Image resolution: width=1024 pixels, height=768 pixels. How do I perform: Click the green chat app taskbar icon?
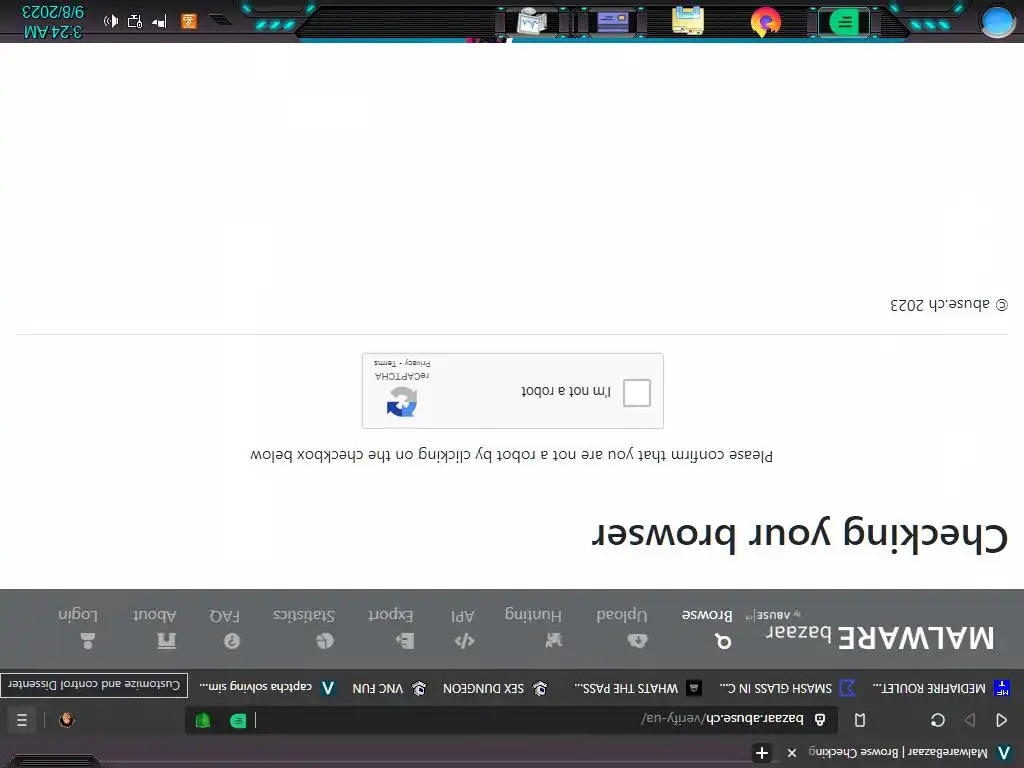[x=845, y=22]
